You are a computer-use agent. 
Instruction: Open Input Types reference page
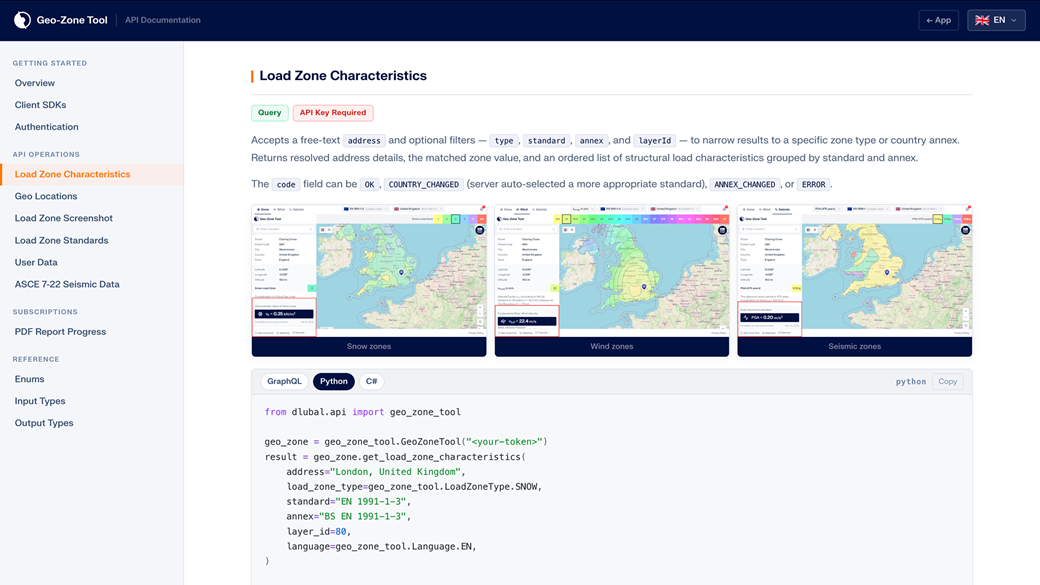tap(40, 401)
